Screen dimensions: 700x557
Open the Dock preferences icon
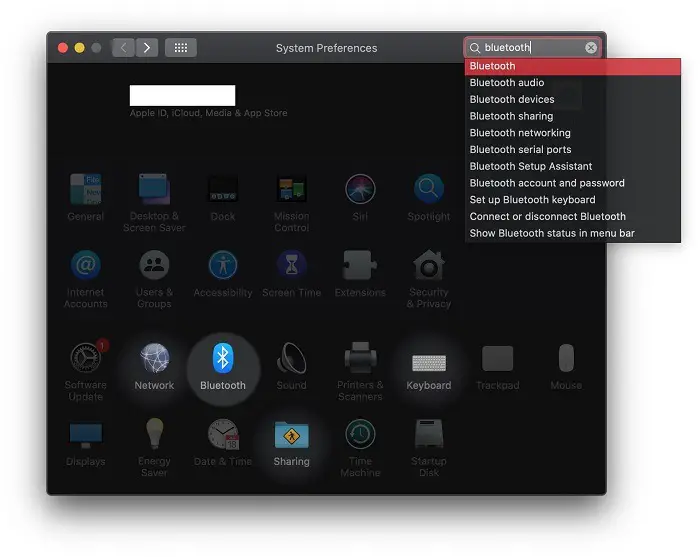click(x=223, y=189)
